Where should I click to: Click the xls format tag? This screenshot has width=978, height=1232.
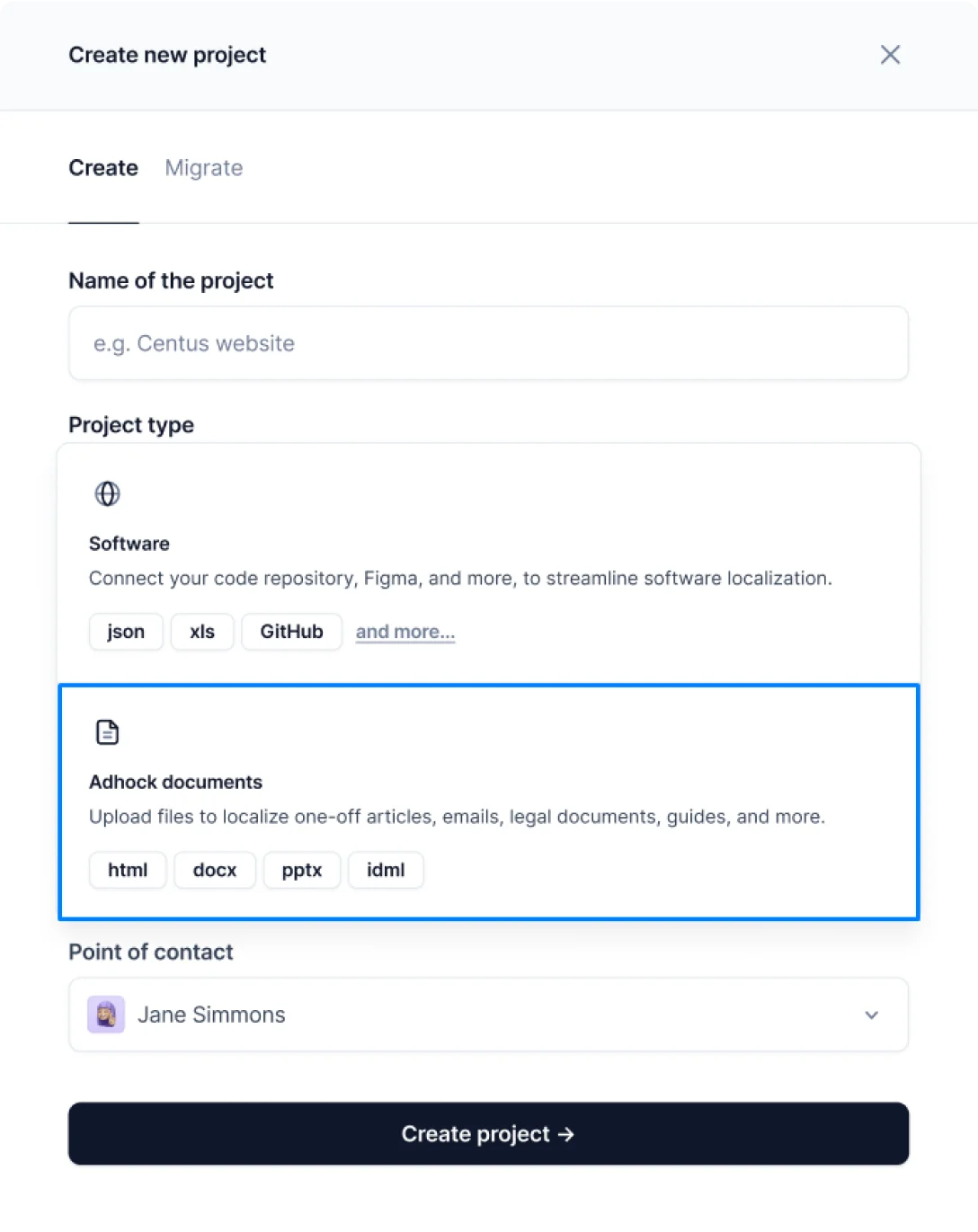202,632
